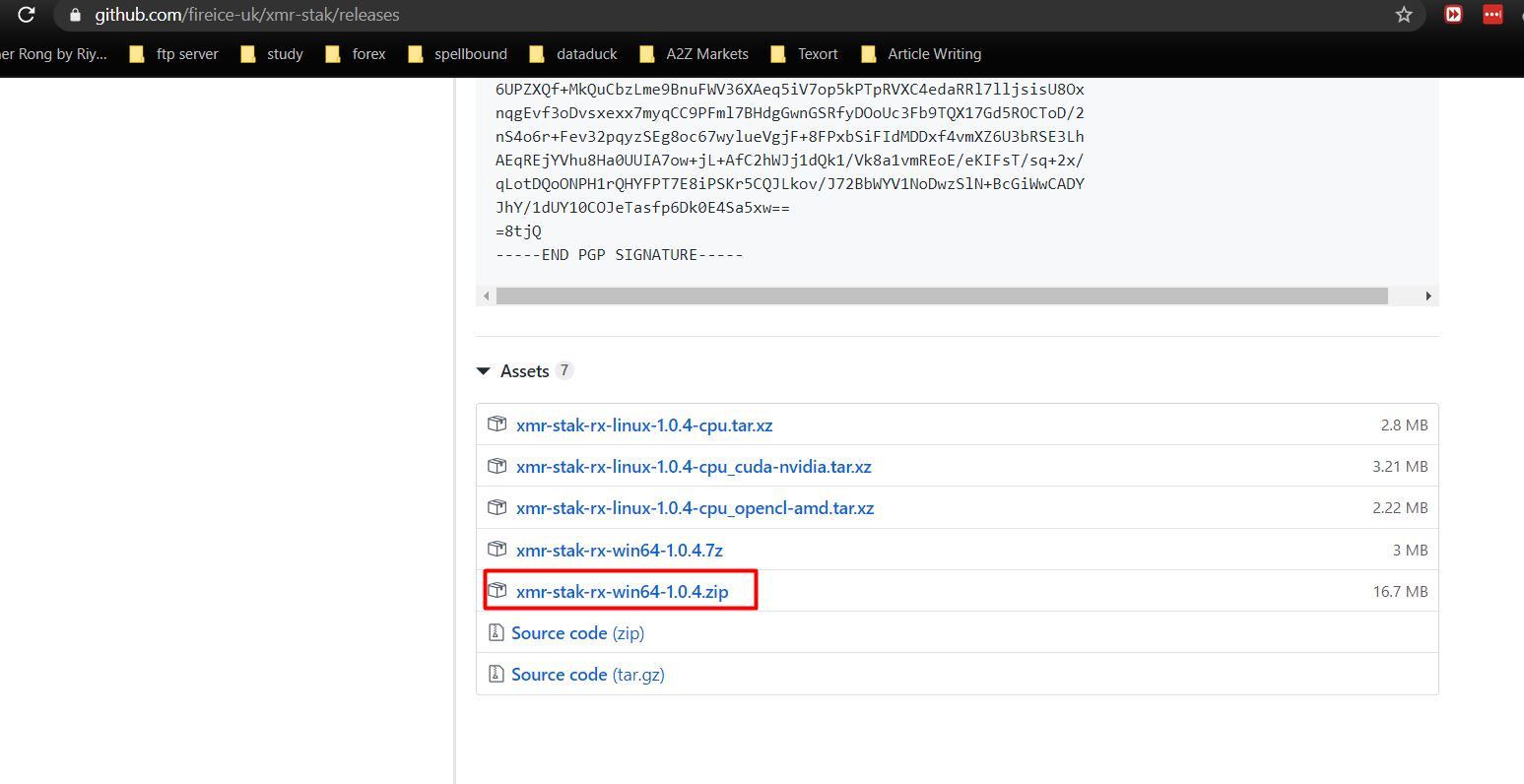The image size is (1524, 784).
Task: Click the signature line starting with nS4o6r+Fev32pqyz
Action: pyautogui.click(x=790, y=137)
